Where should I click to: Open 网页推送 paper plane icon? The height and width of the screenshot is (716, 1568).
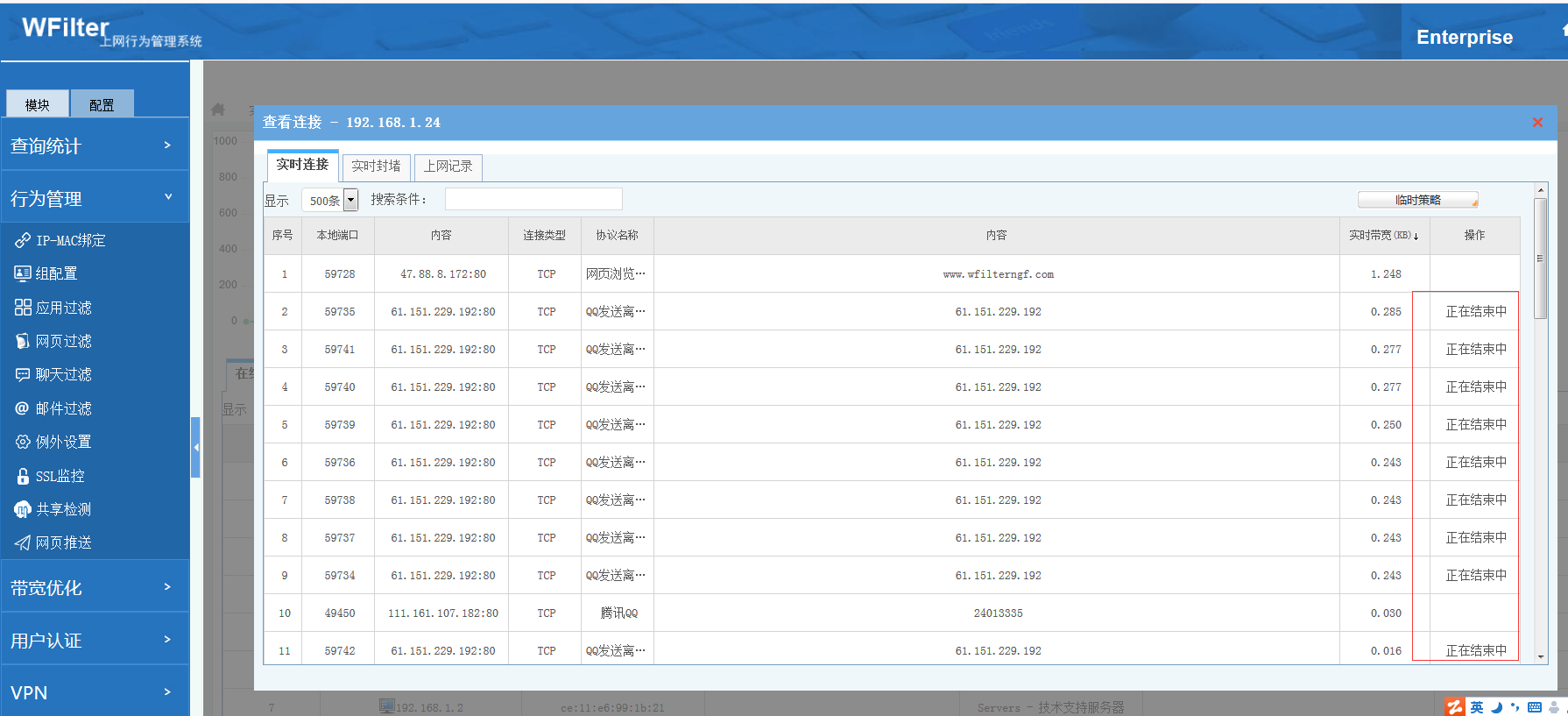(x=23, y=543)
